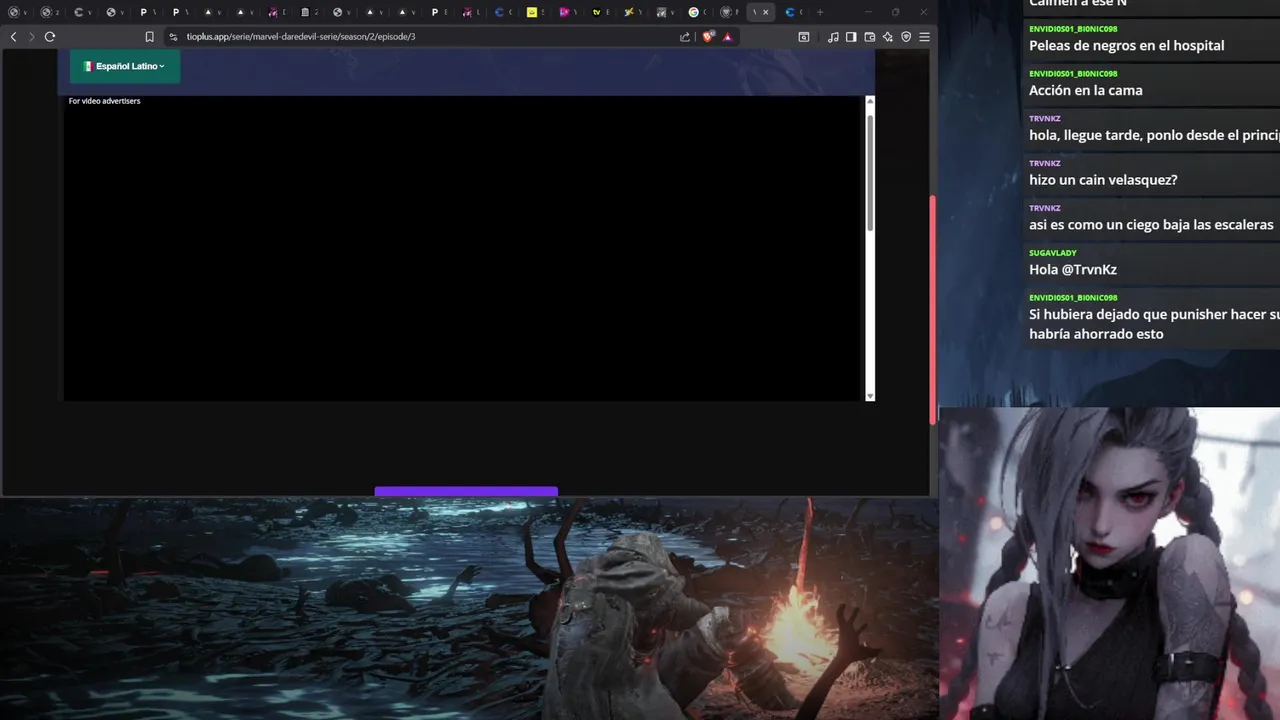Switch to the 'tv' favicon tab
This screenshot has width=1280, height=720.
[601, 12]
